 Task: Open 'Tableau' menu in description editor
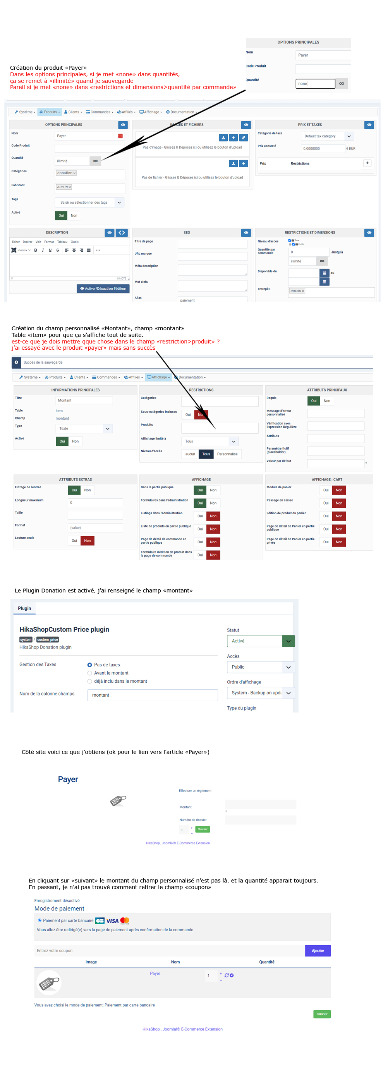point(63,242)
